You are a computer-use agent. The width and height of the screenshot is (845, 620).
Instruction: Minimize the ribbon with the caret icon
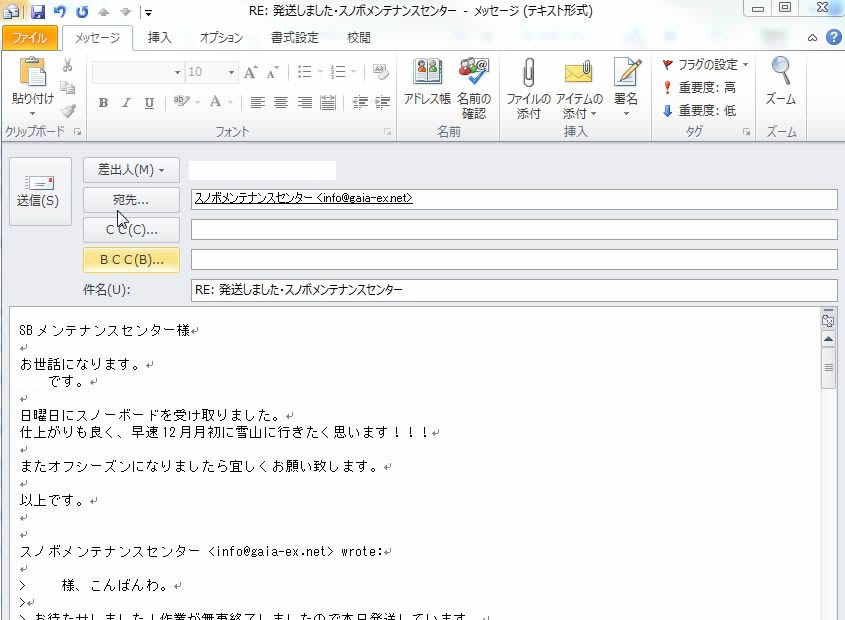812,38
